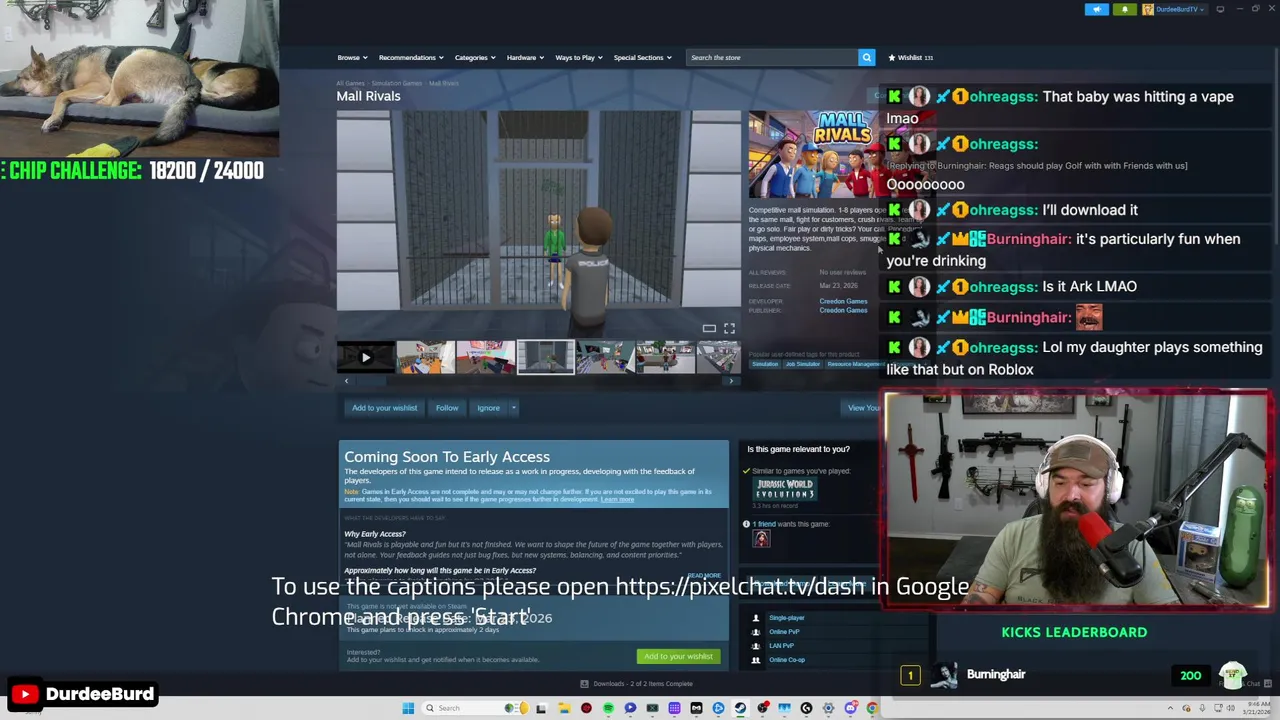Open the Browse dropdown menu
Viewport: 1280px width, 720px height.
pos(352,57)
